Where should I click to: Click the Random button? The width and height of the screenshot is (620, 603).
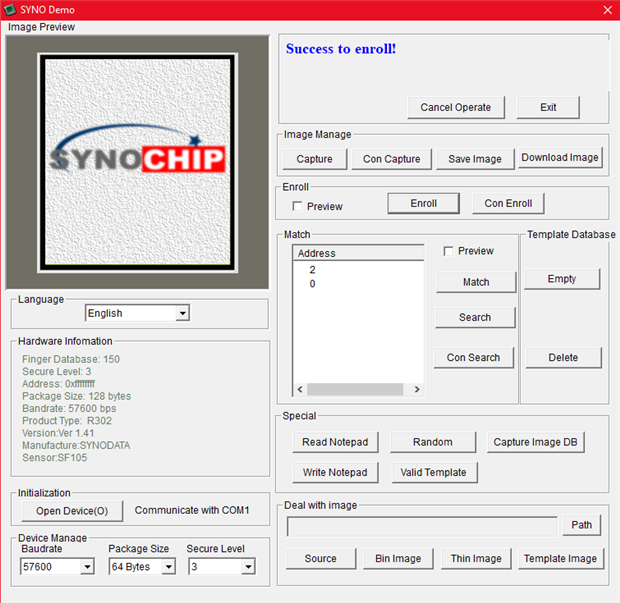[433, 442]
